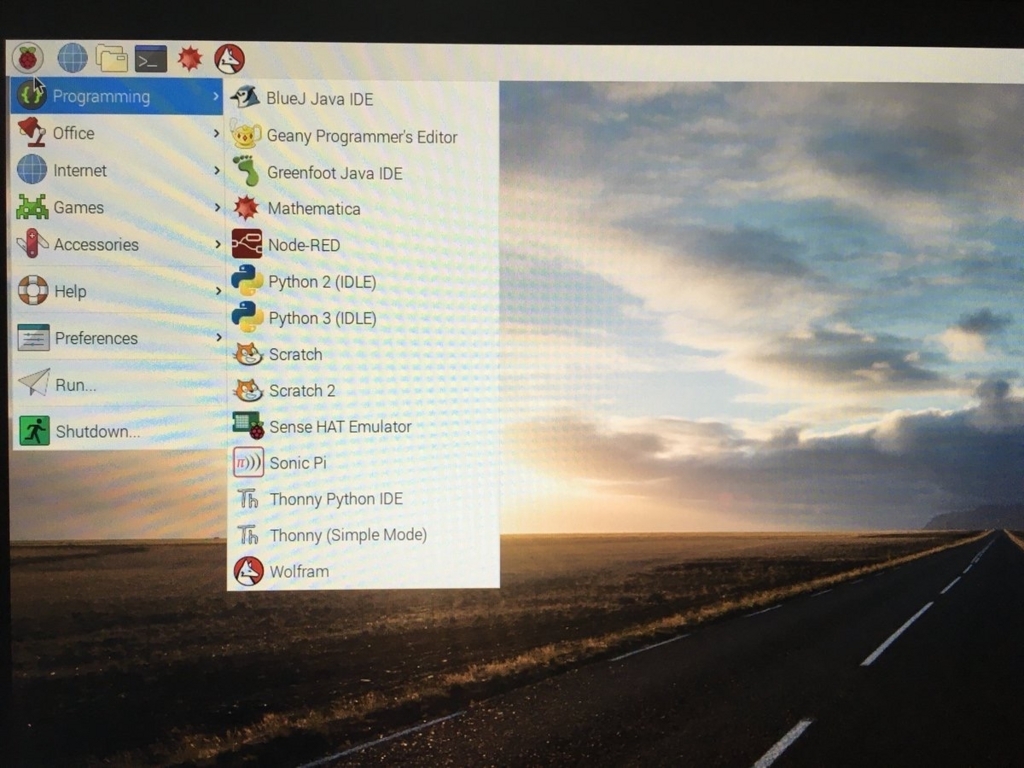1024x768 pixels.
Task: Launch BlueJ Java IDE
Action: click(x=362, y=99)
